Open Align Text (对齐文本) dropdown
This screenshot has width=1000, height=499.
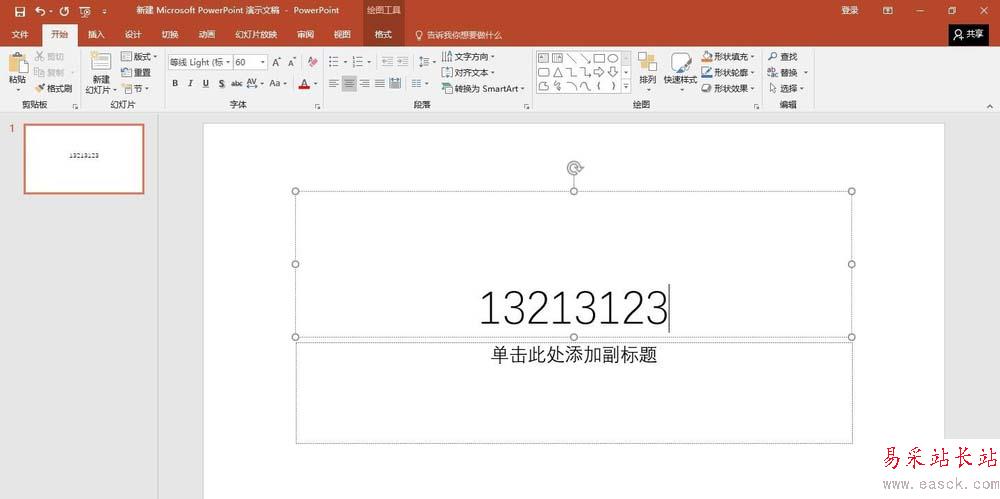point(468,72)
